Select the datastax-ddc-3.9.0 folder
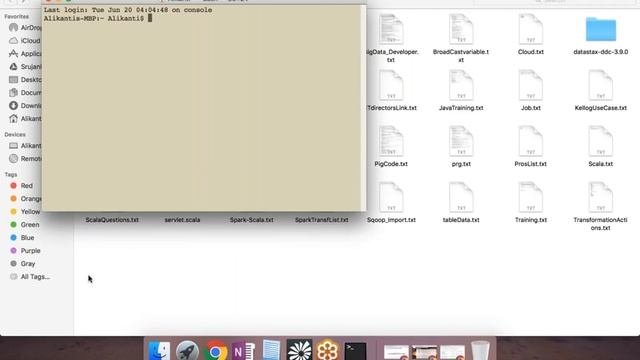This screenshot has width=640, height=360. pyautogui.click(x=601, y=29)
